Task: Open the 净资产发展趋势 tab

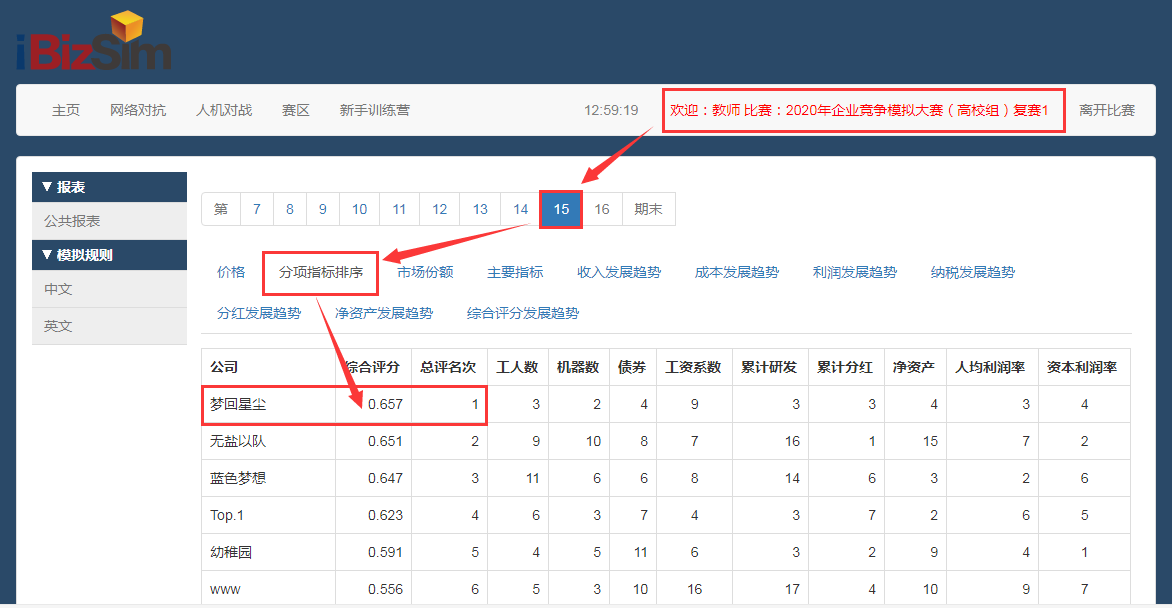Action: (x=383, y=313)
